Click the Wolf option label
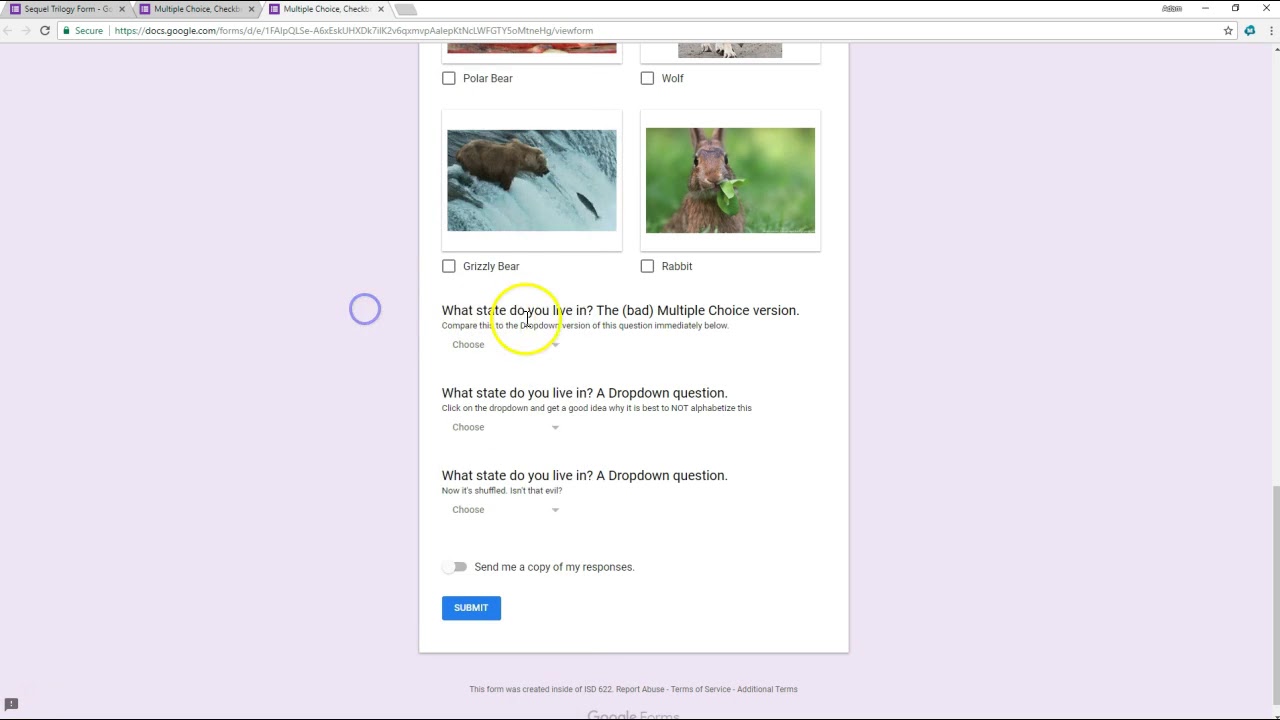Image resolution: width=1280 pixels, height=720 pixels. pos(672,78)
